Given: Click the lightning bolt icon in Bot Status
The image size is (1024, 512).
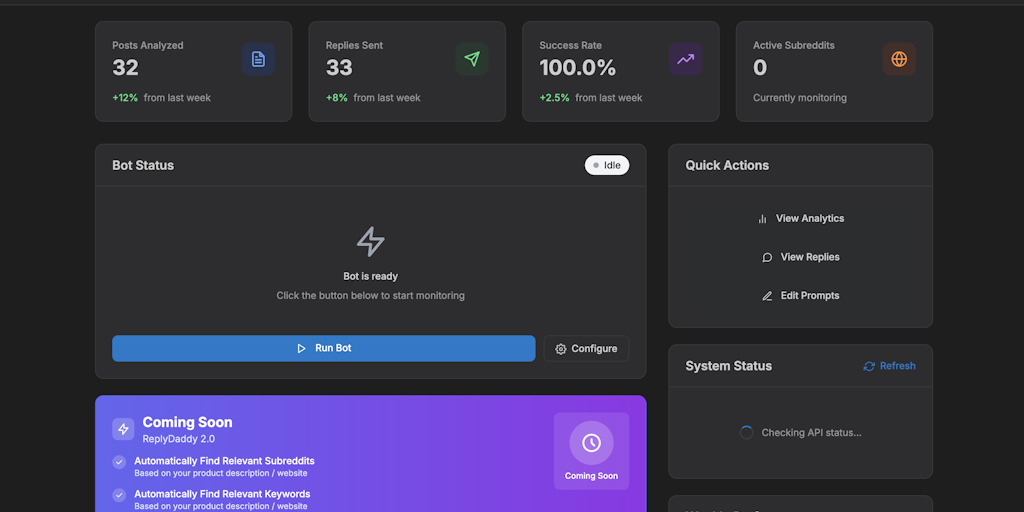Looking at the screenshot, I should (371, 241).
